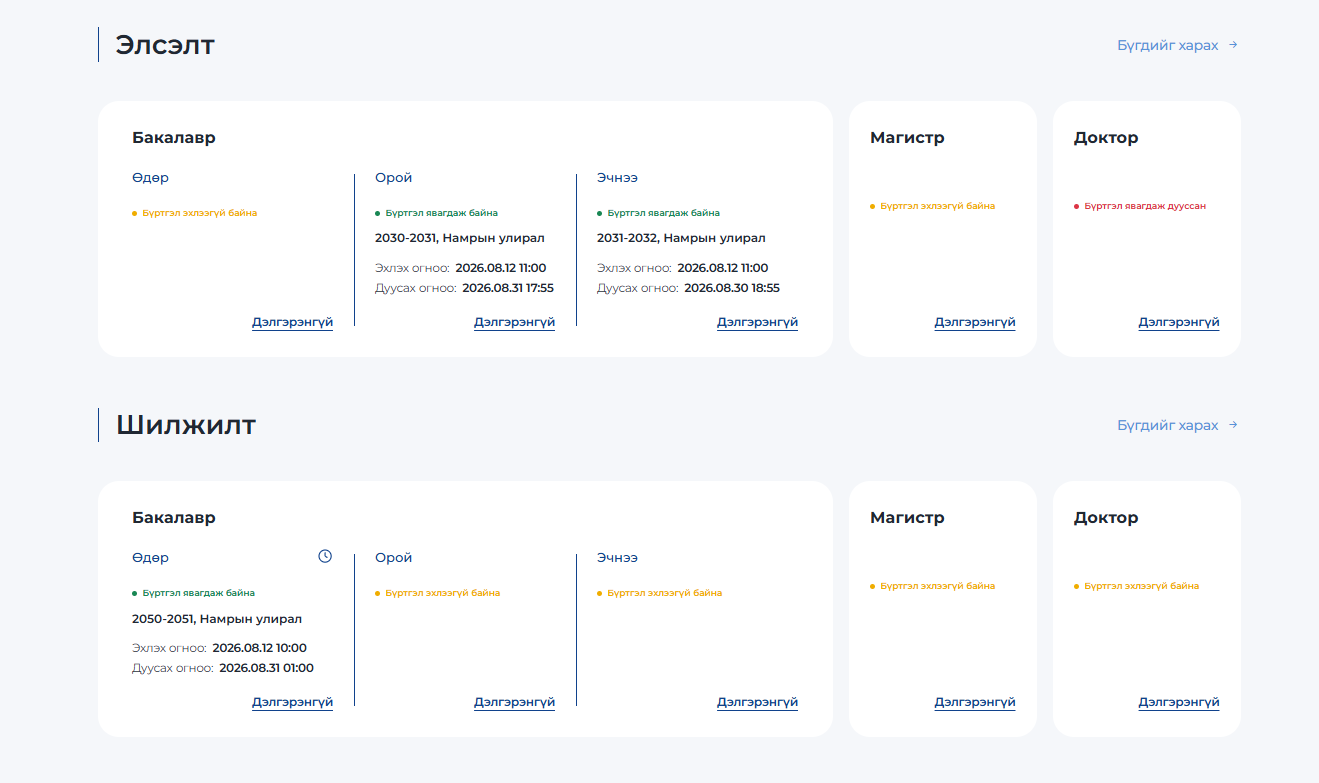Click Өдөр column label in Элсэлт Бакалавр
This screenshot has width=1319, height=783.
coord(150,178)
